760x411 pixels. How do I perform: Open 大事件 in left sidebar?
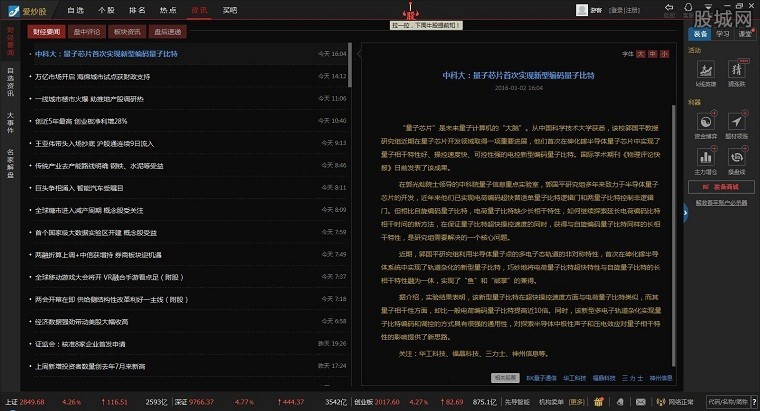(10, 123)
